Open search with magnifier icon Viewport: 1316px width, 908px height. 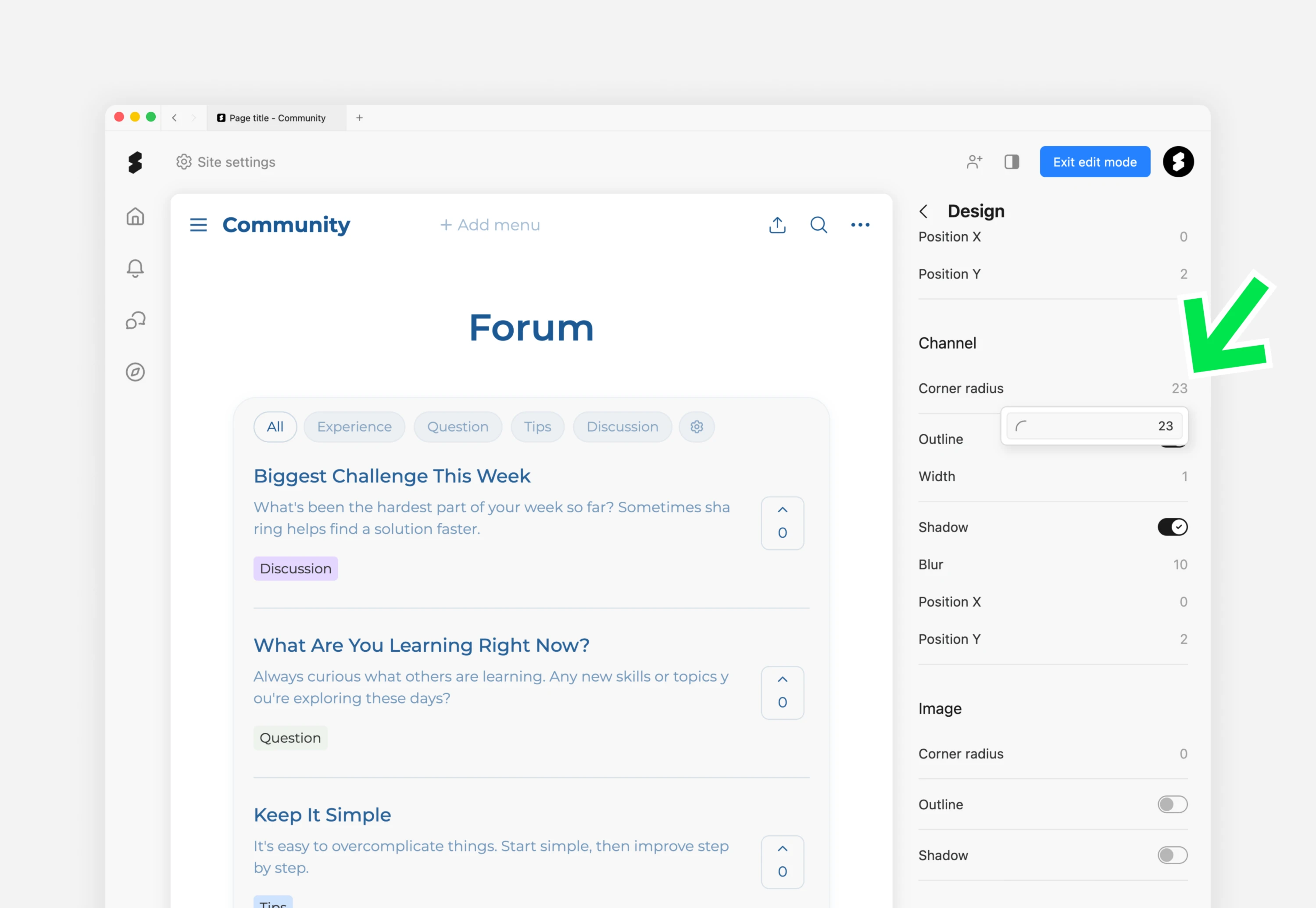(x=818, y=225)
